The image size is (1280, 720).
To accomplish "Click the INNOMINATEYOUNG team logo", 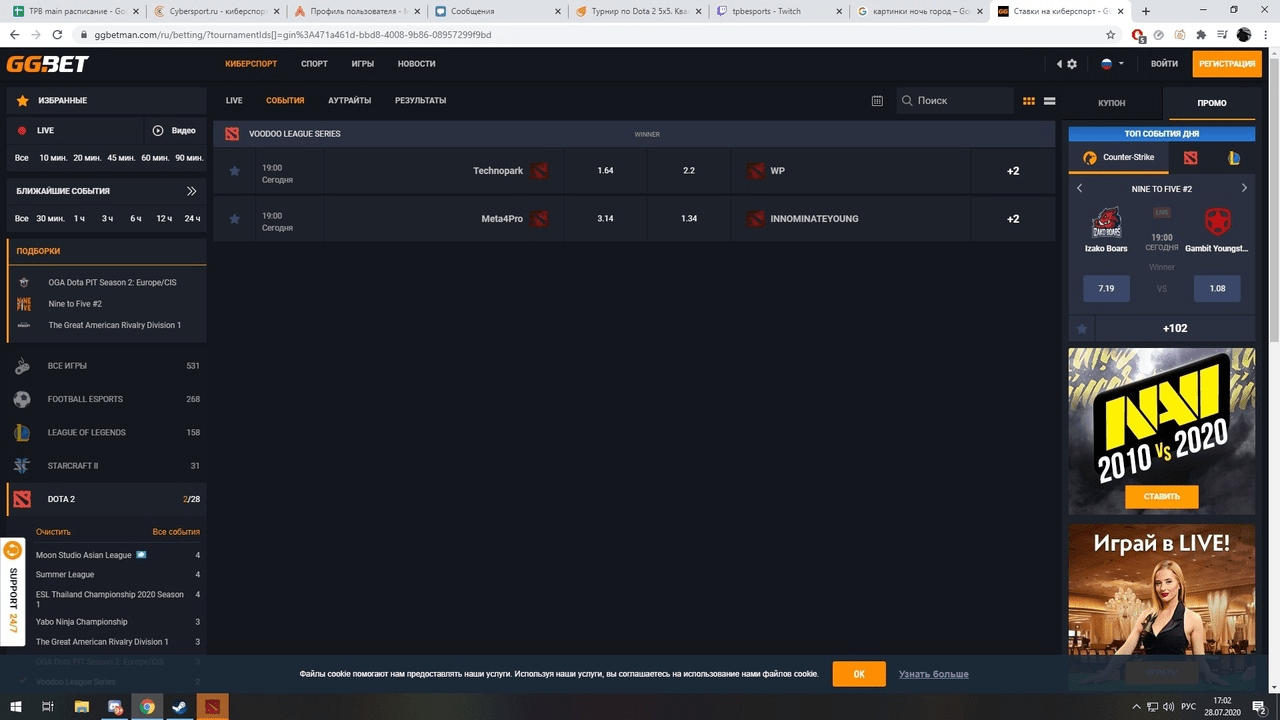I will click(756, 219).
